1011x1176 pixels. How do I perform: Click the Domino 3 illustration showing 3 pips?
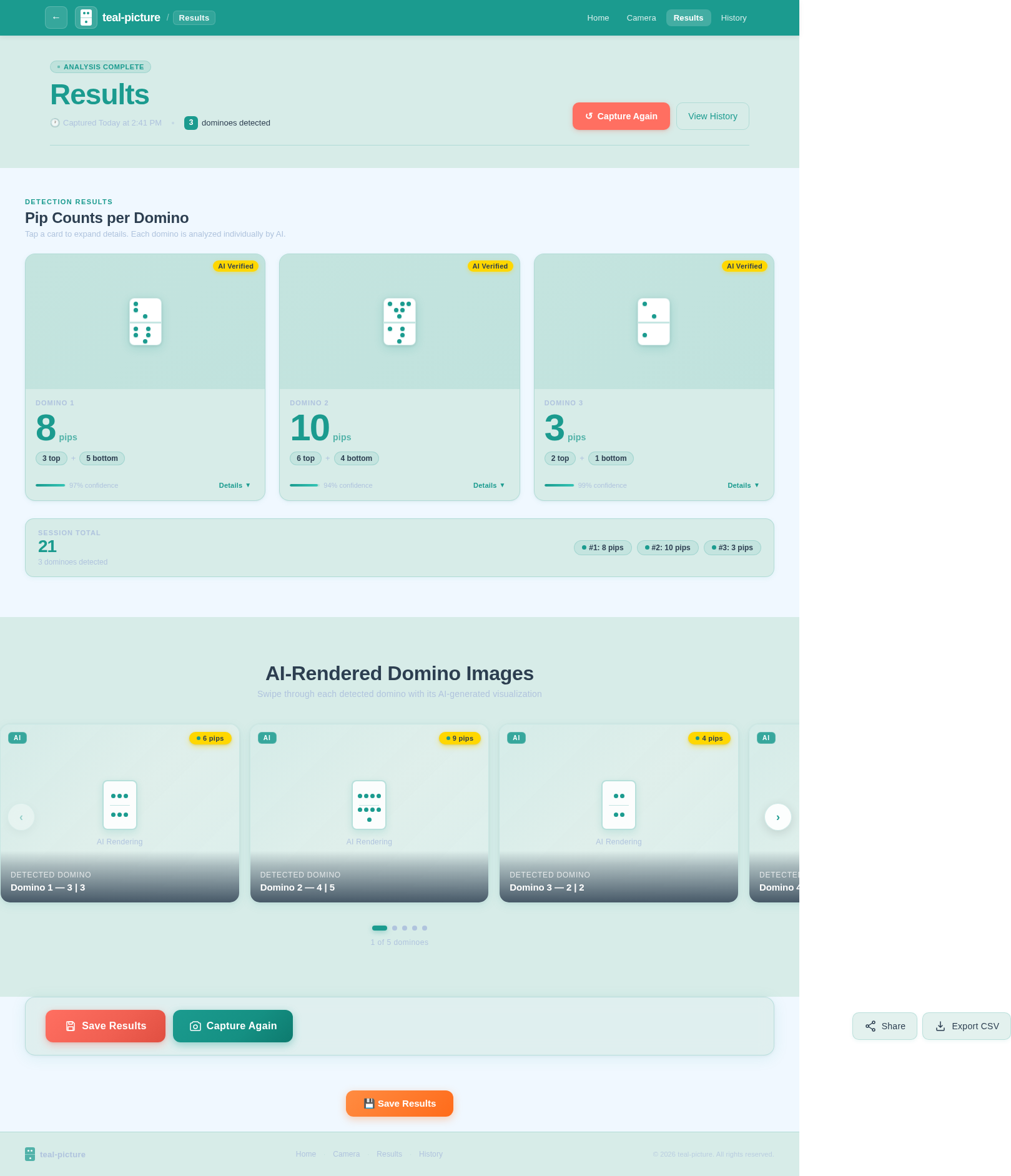pos(654,322)
